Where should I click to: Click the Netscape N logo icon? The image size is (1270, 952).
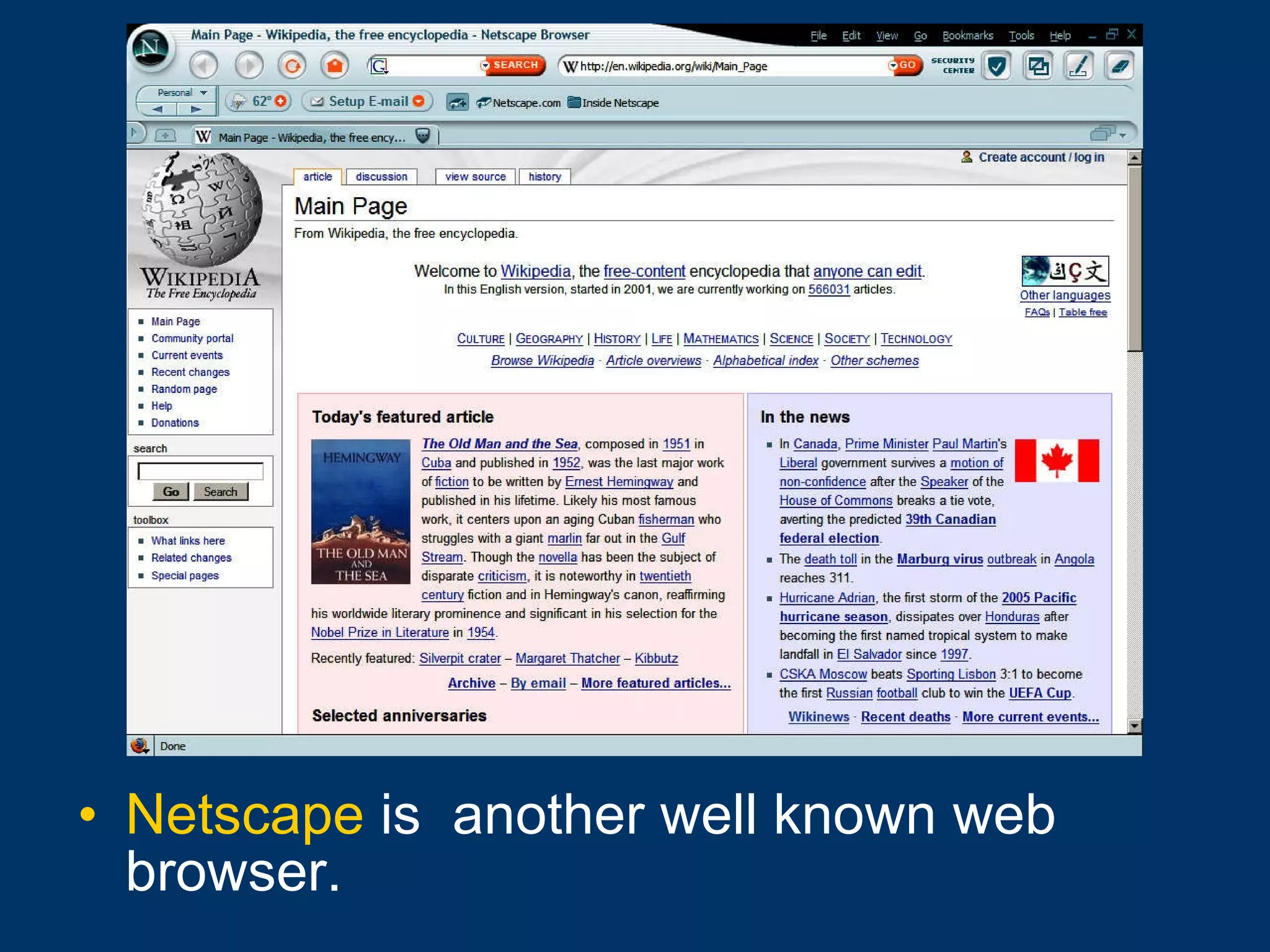tap(151, 48)
